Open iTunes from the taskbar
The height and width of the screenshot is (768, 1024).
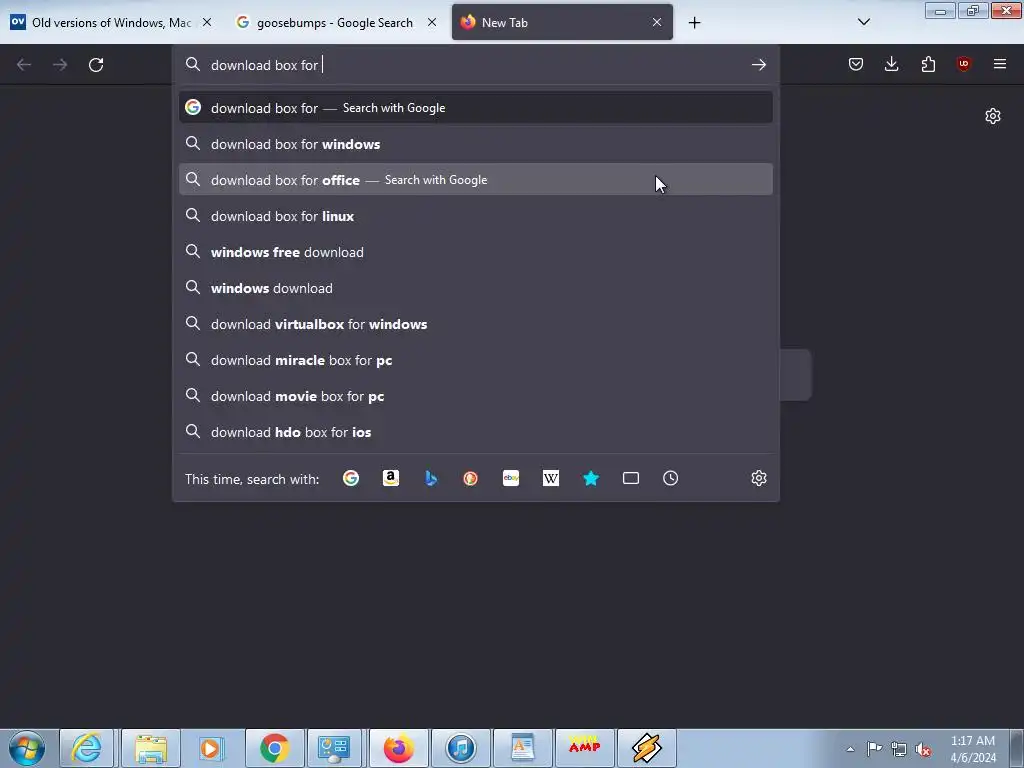pos(461,748)
